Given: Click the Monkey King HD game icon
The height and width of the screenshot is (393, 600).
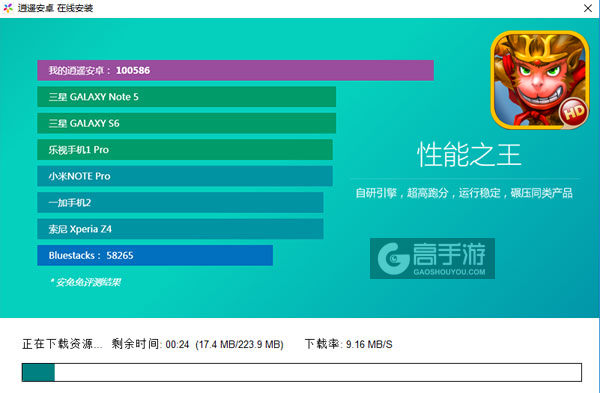Looking at the screenshot, I should pos(540,80).
